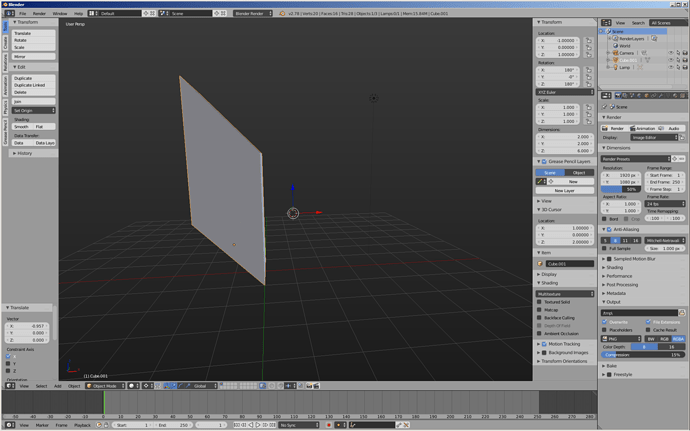Open the Search menu in the Outliner
Image resolution: width=690 pixels, height=431 pixels.
(638, 22)
